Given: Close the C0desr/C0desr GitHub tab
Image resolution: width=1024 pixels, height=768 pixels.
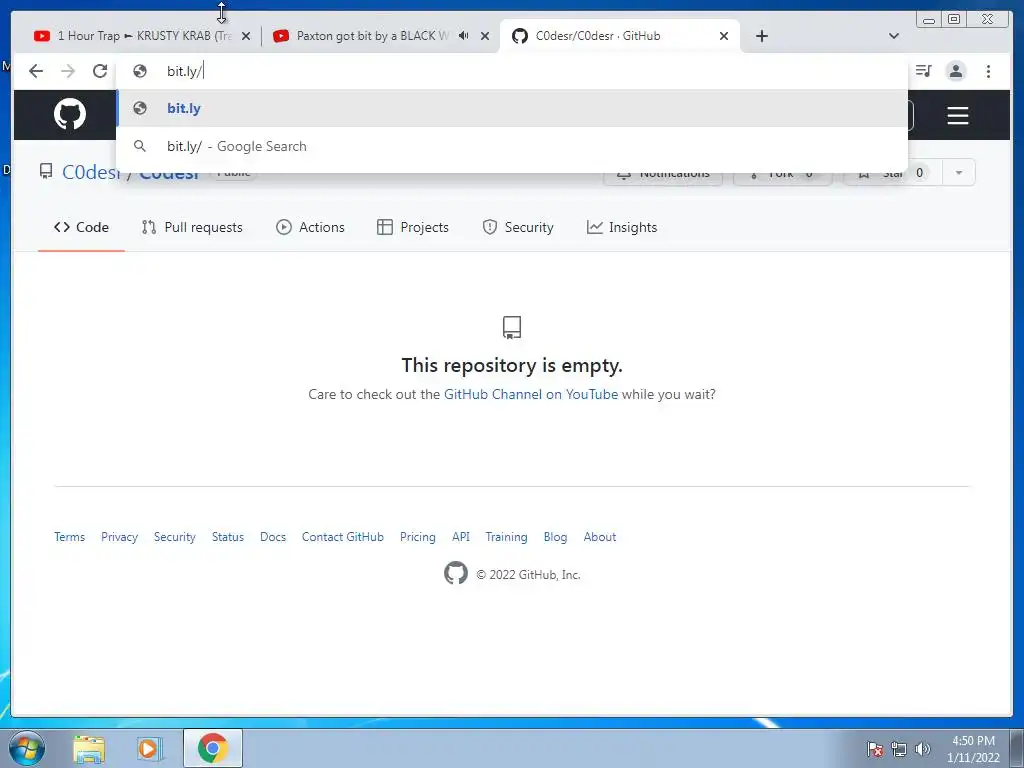Looking at the screenshot, I should [724, 37].
